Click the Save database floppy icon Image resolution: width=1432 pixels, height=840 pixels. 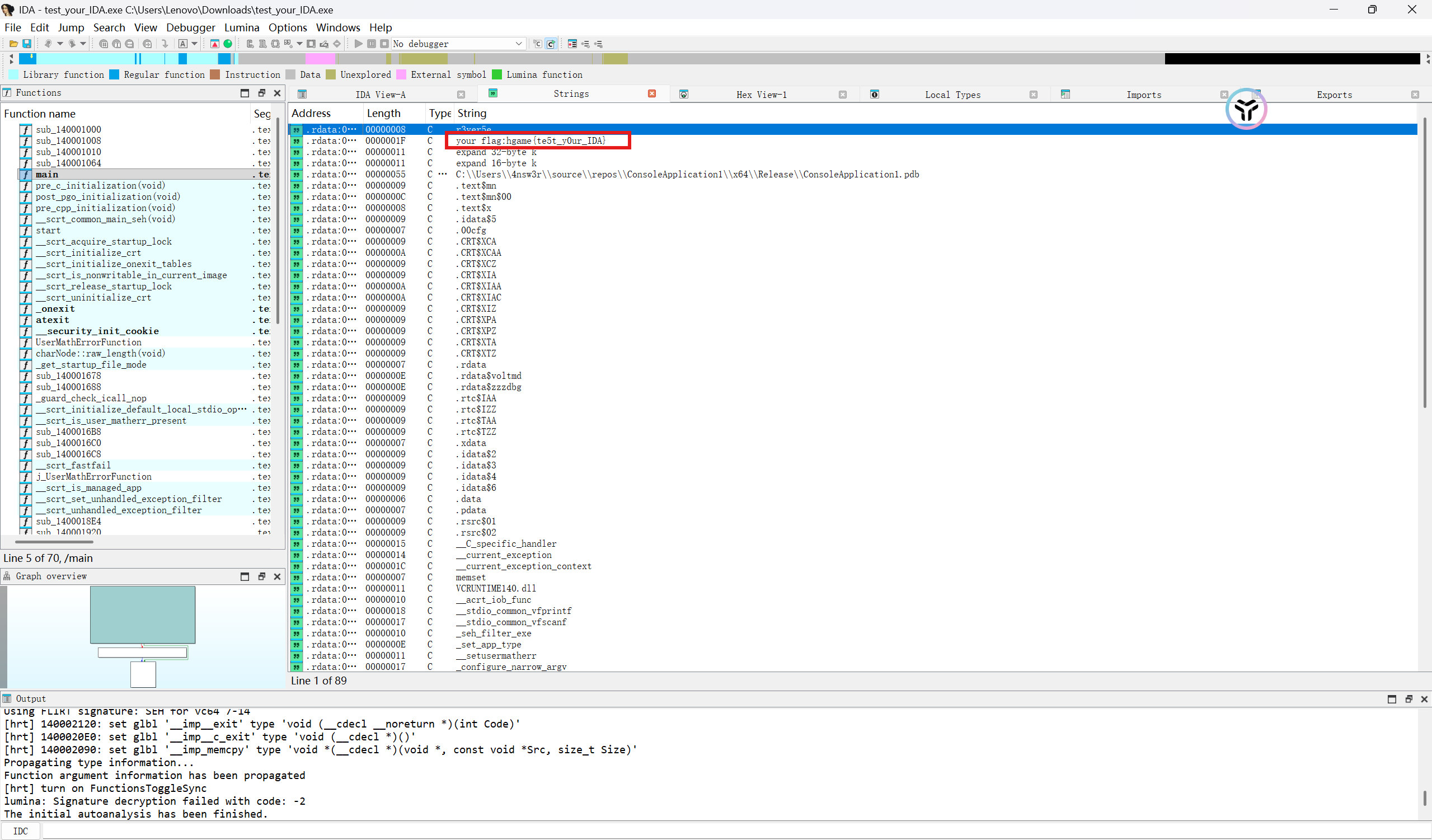26,44
